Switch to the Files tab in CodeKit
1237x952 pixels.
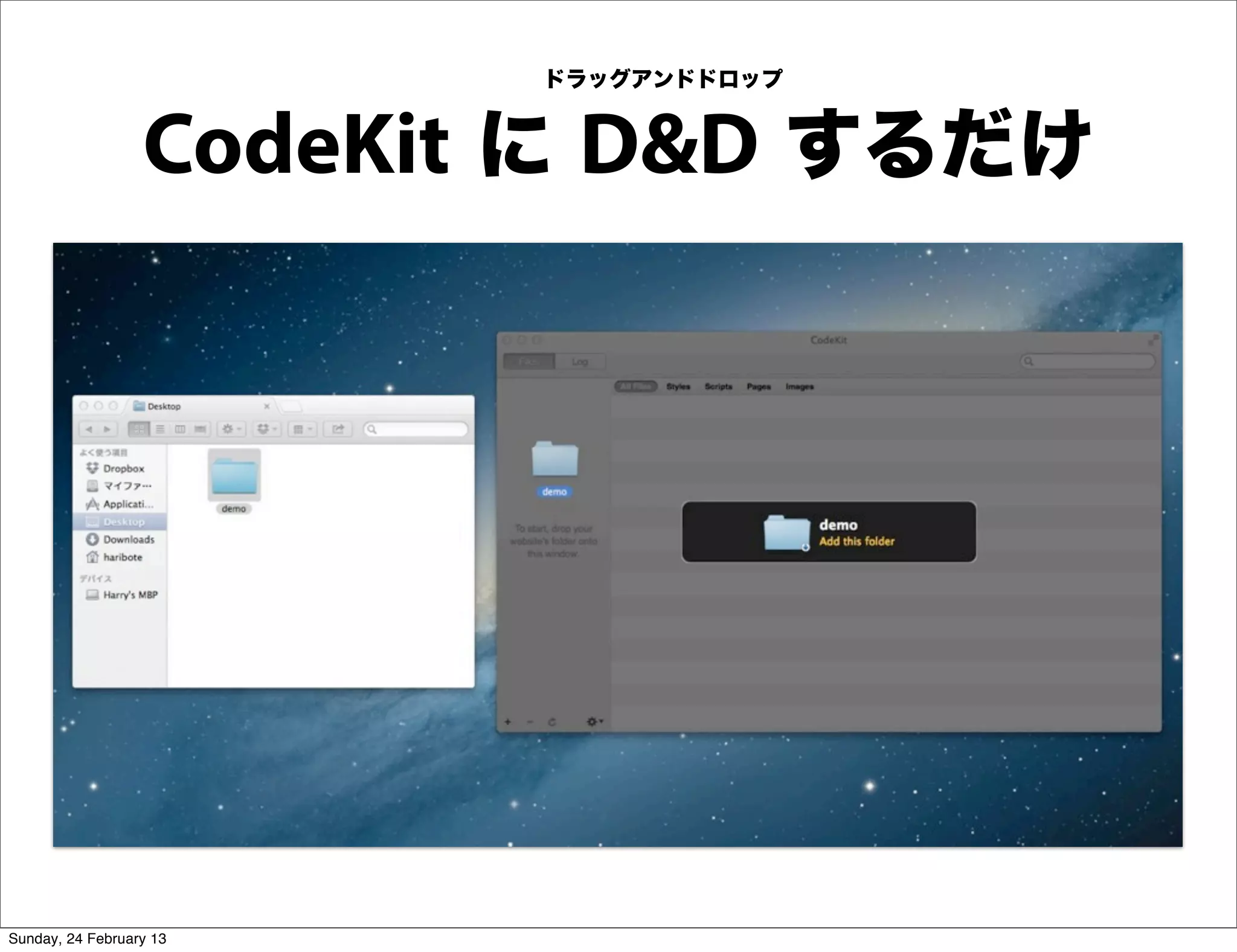coord(529,361)
